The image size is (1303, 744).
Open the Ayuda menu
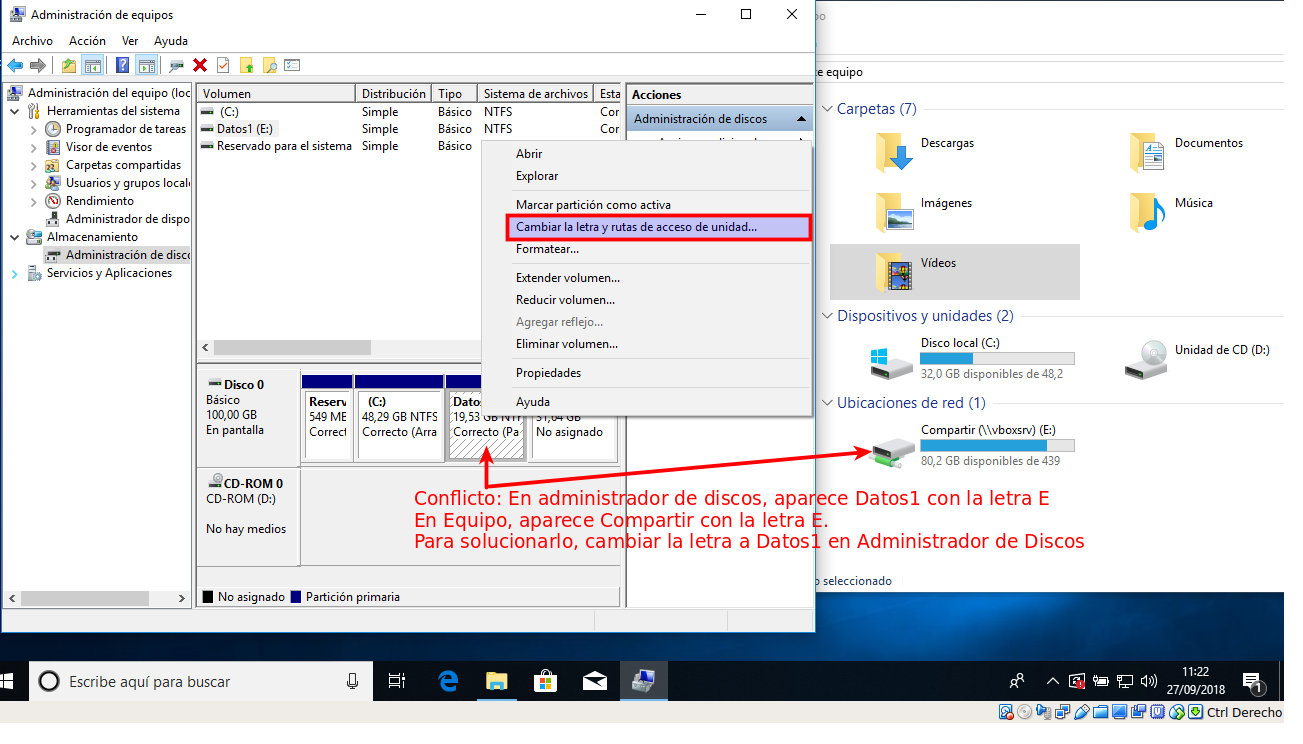point(171,41)
